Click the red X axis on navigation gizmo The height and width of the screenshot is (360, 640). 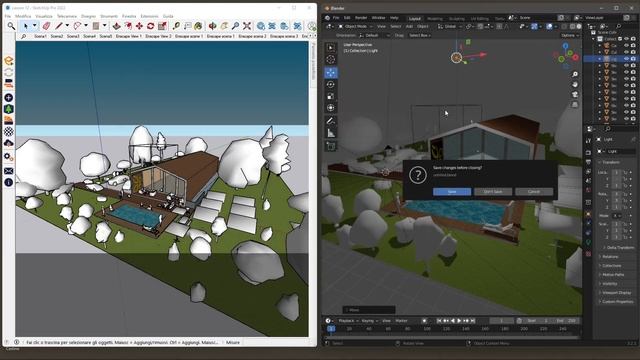[576, 58]
